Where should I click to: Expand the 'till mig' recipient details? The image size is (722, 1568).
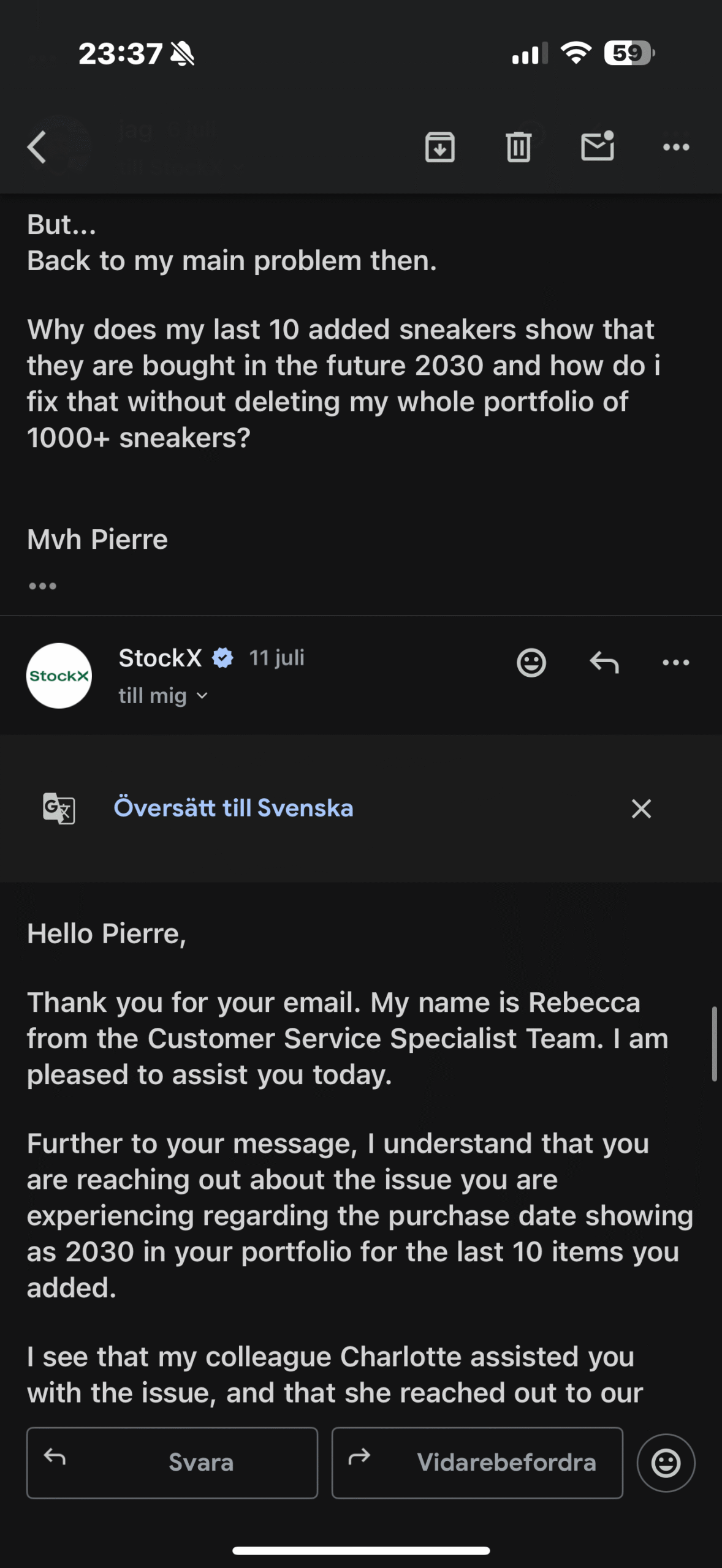click(163, 696)
